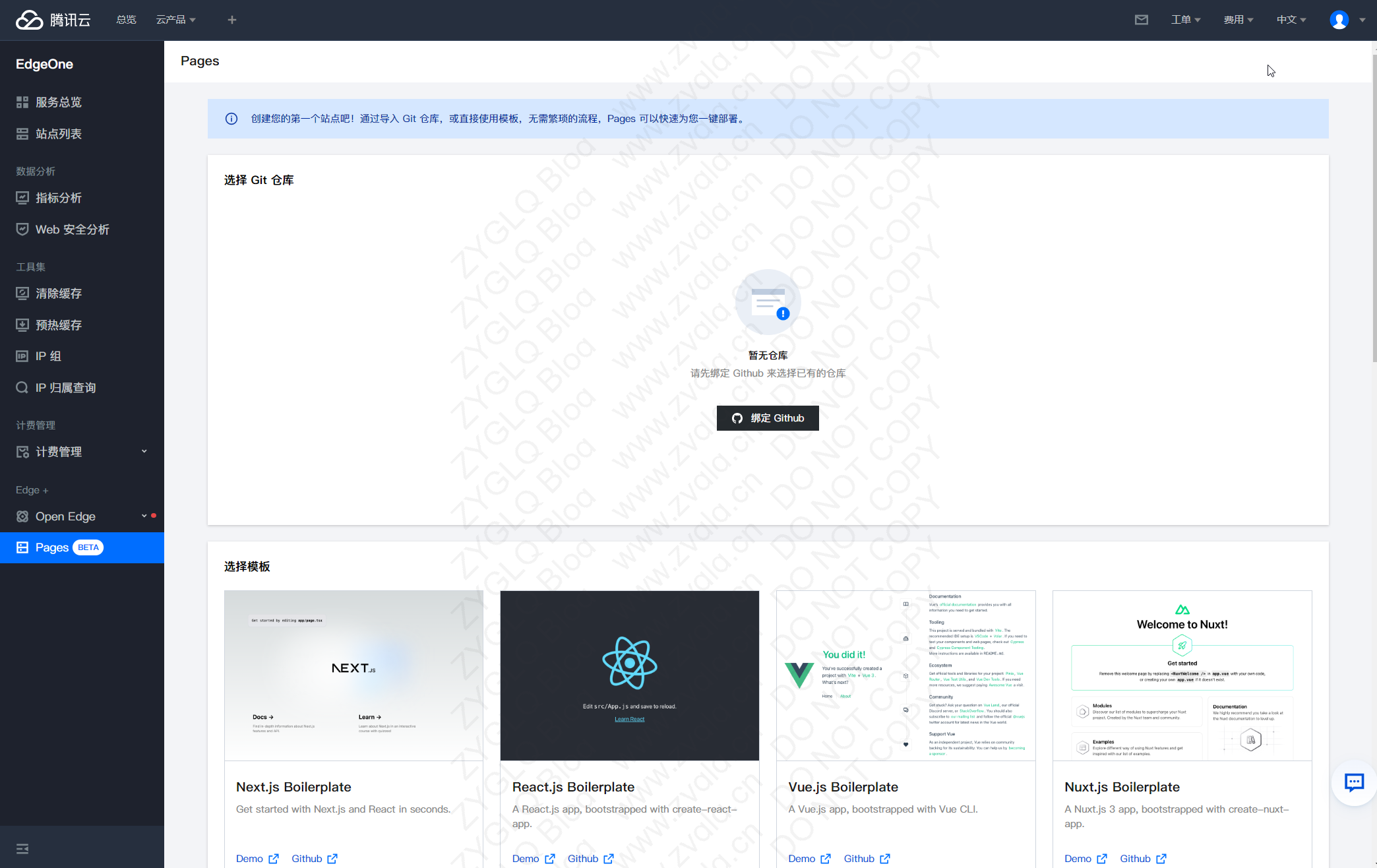Click the empty repository illustration icon
Screen dimensions: 1377x868
pyautogui.click(x=768, y=302)
